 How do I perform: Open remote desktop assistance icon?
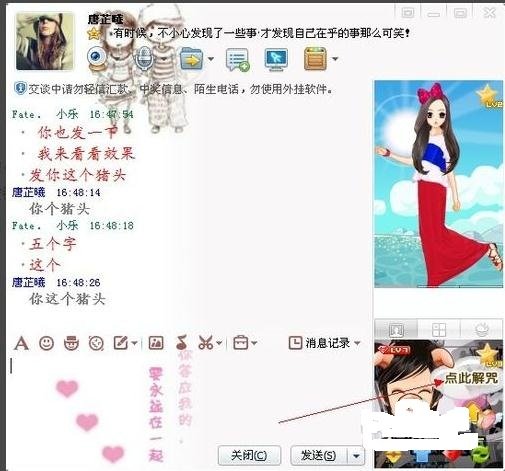(276, 59)
